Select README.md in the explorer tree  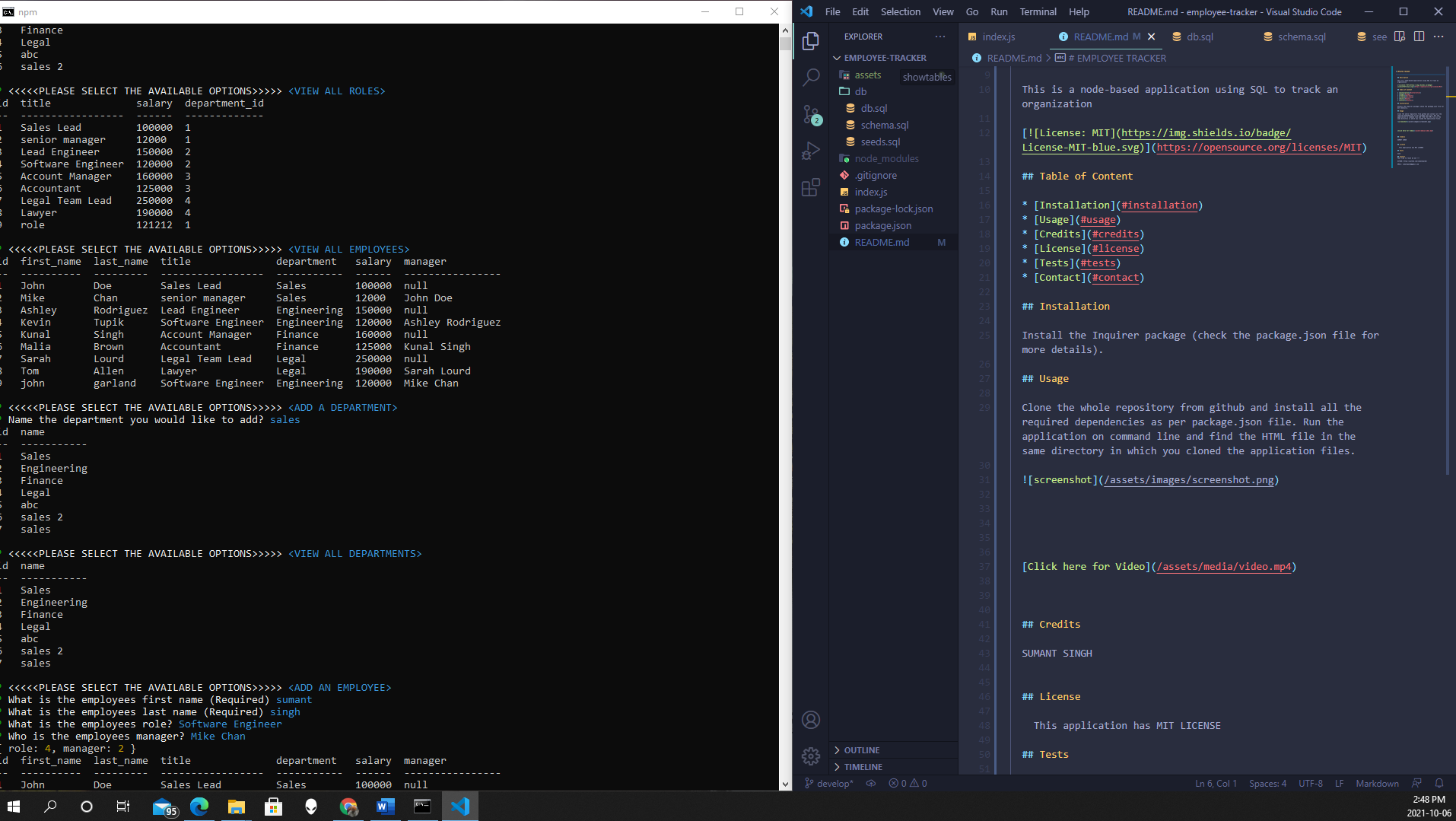click(x=882, y=242)
